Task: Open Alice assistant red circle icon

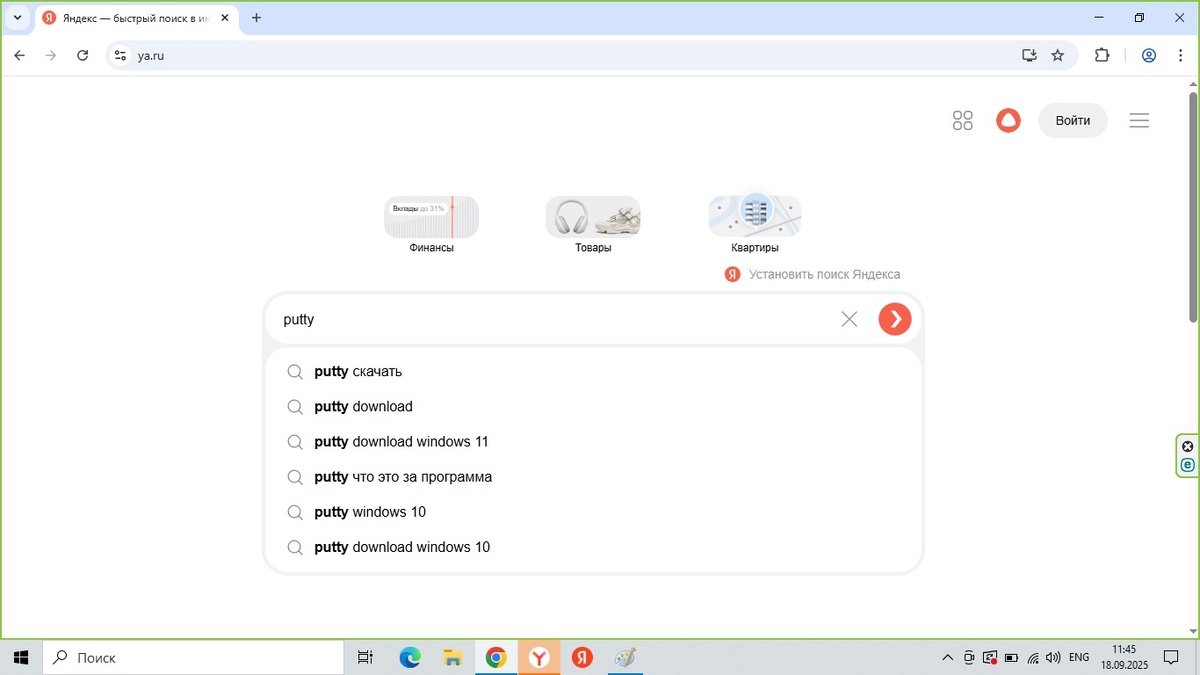Action: point(1008,121)
